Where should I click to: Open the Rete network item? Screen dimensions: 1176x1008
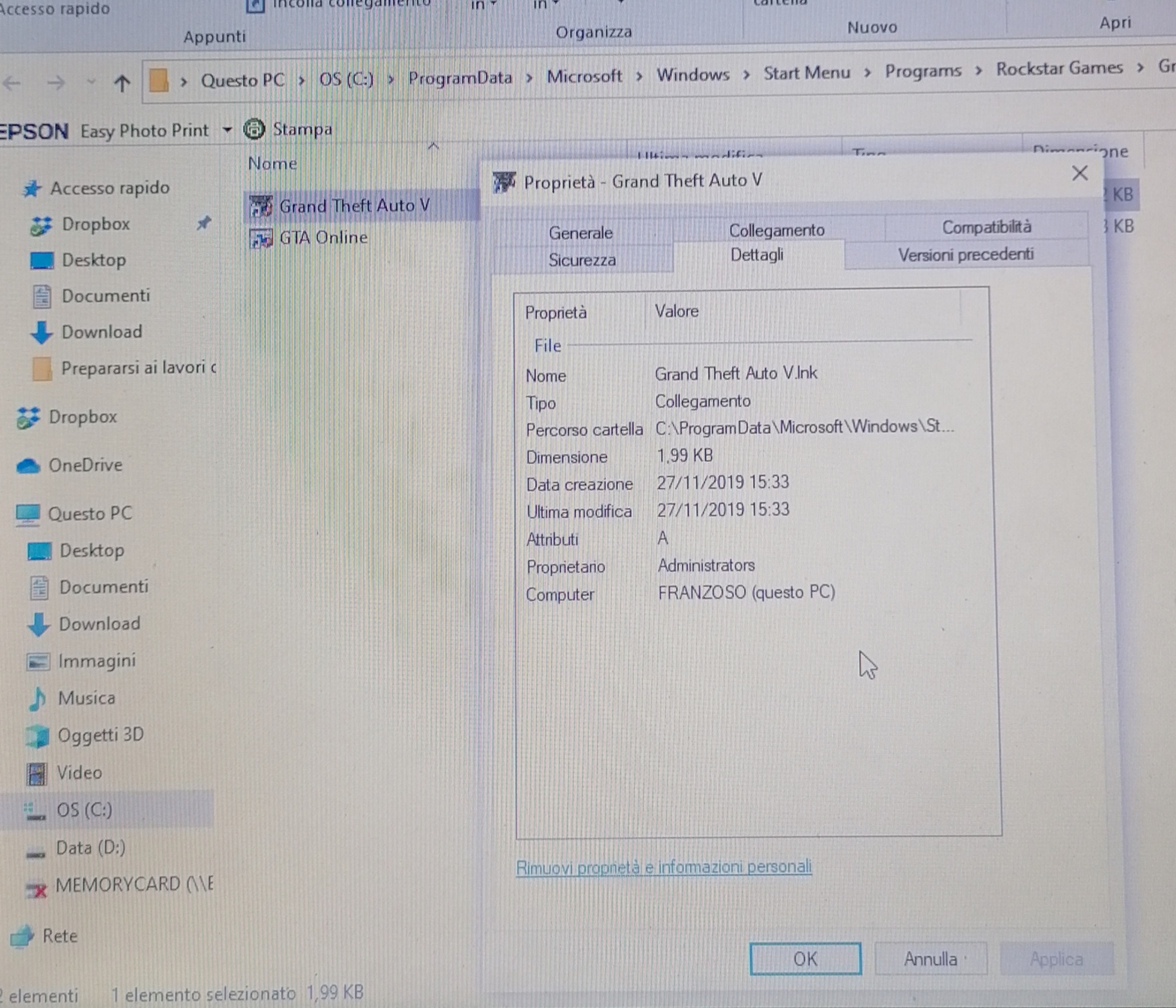(59, 936)
